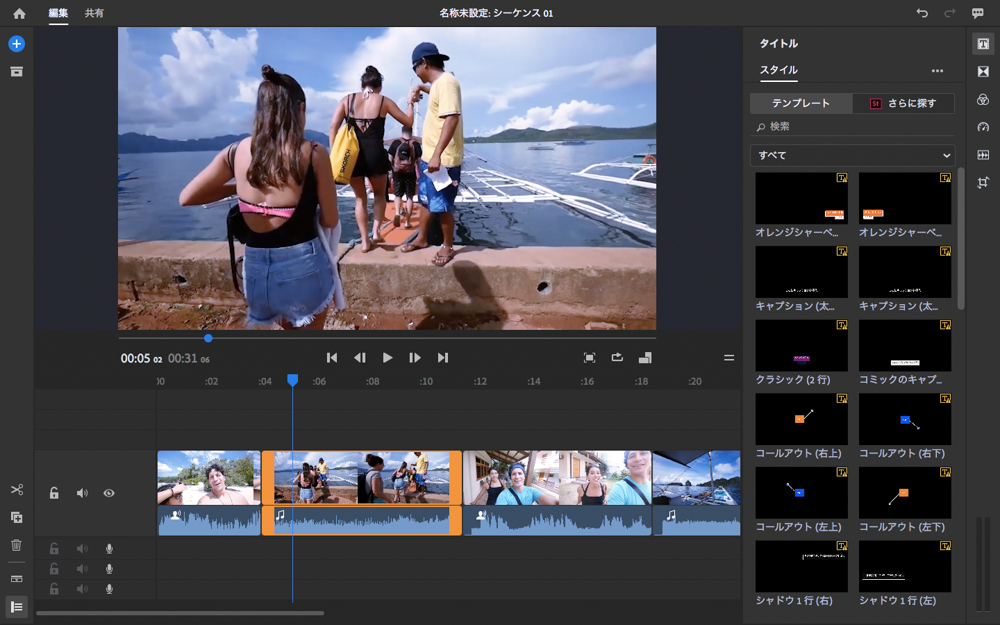Click the duplicate clip icon
Screen dimensions: 1000x625
[16, 517]
